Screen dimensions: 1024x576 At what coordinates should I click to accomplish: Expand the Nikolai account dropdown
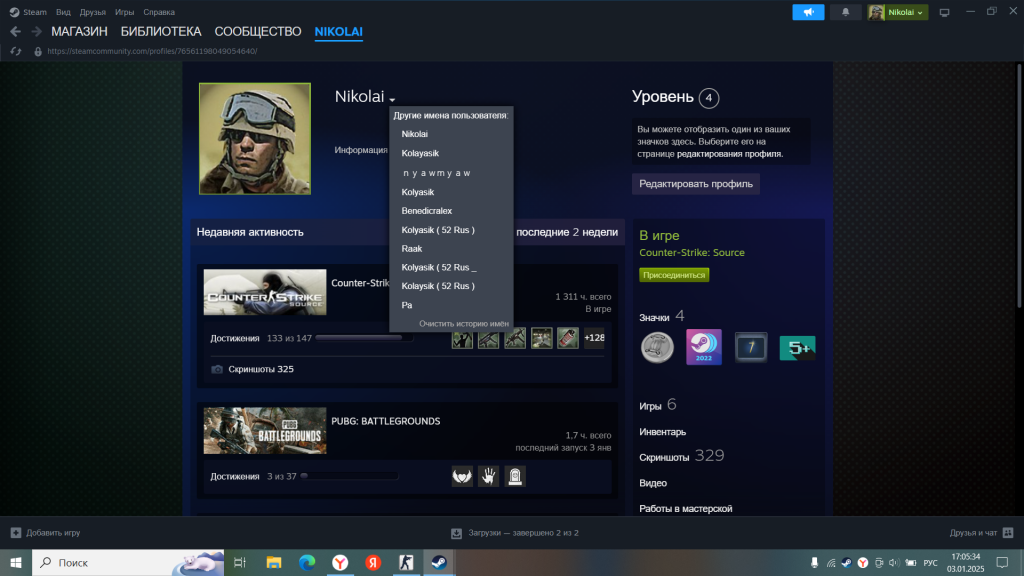pyautogui.click(x=897, y=12)
